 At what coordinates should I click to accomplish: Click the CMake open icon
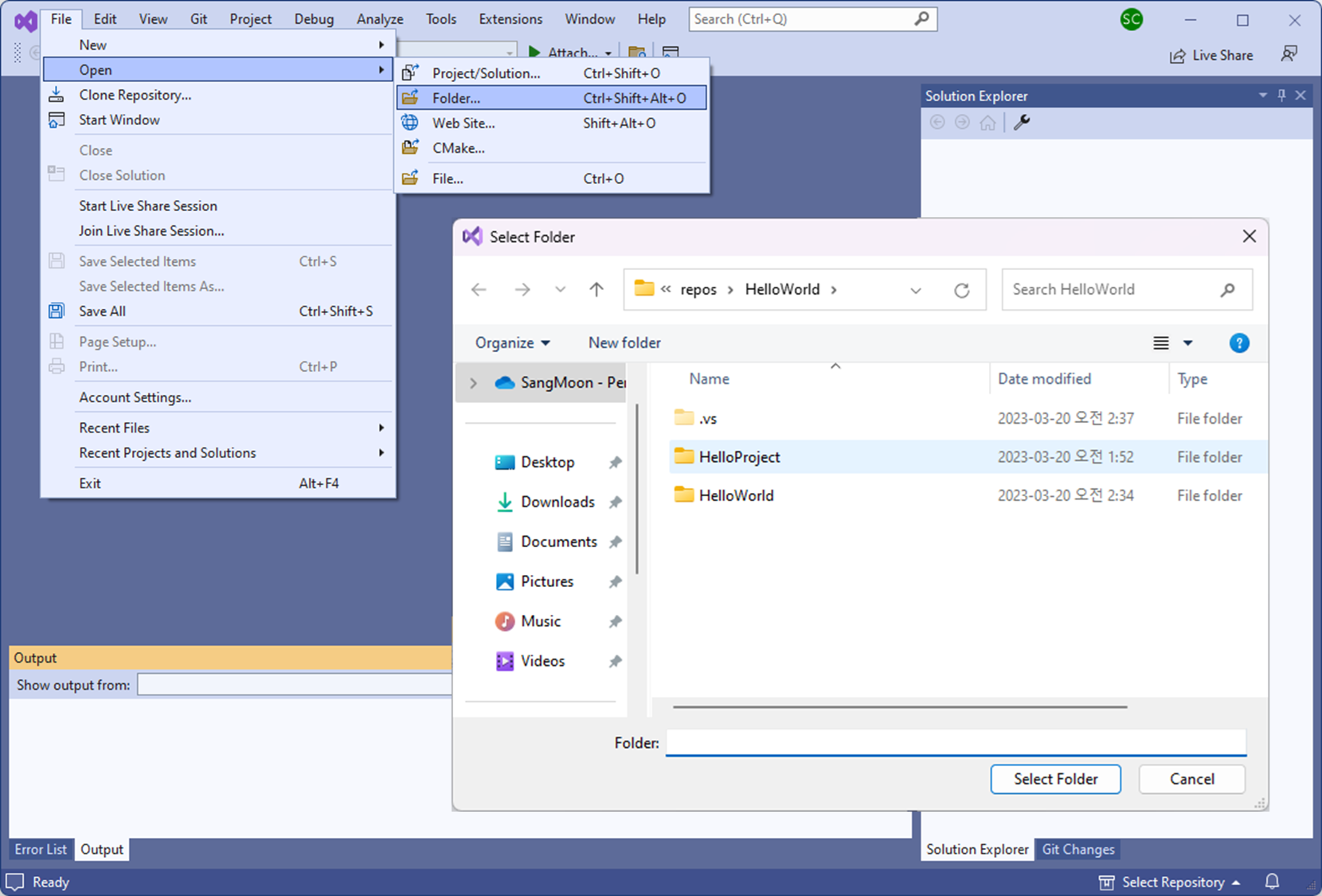tap(410, 147)
